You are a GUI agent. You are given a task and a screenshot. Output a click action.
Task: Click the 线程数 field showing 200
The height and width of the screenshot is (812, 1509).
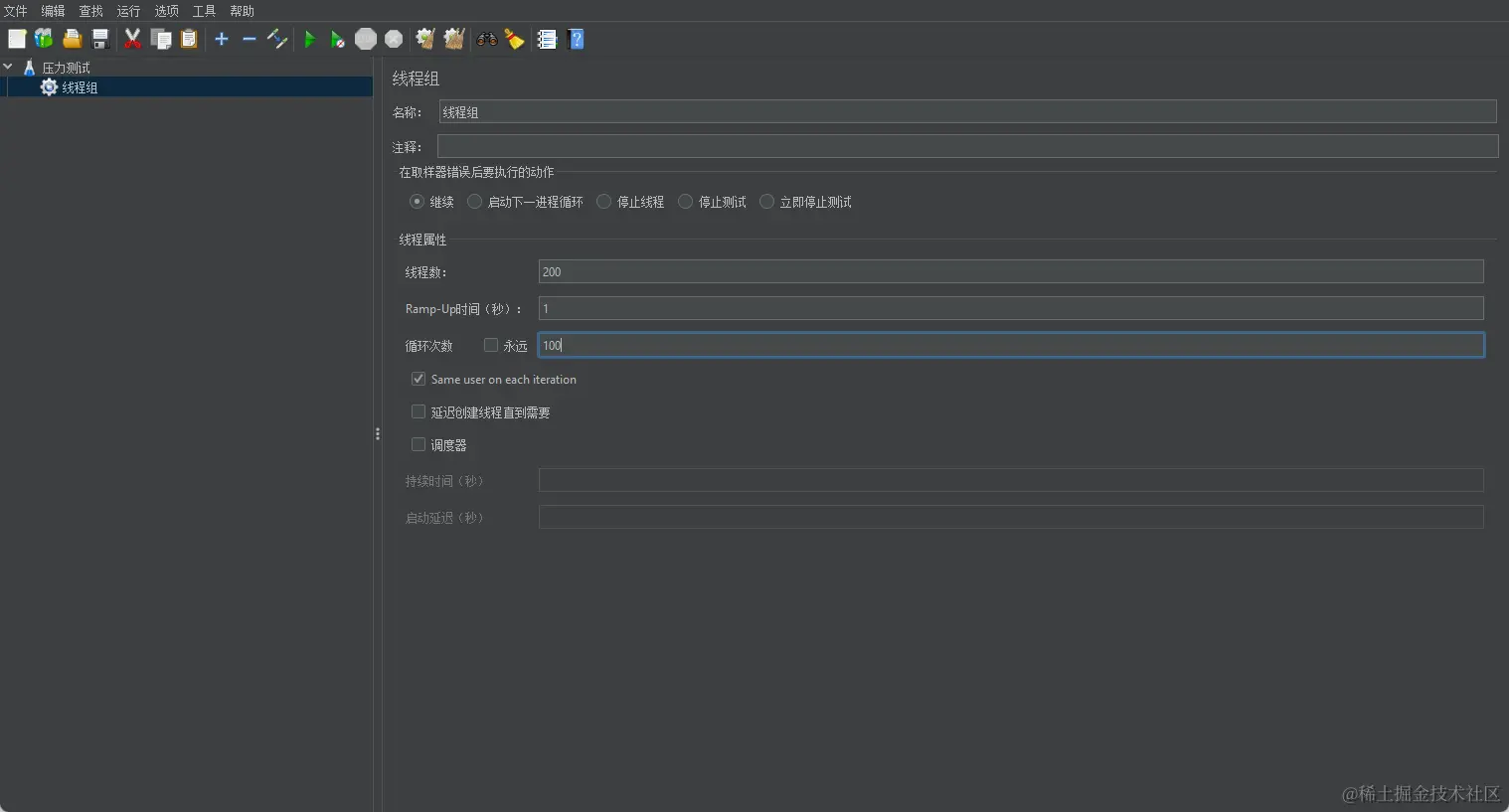1011,271
